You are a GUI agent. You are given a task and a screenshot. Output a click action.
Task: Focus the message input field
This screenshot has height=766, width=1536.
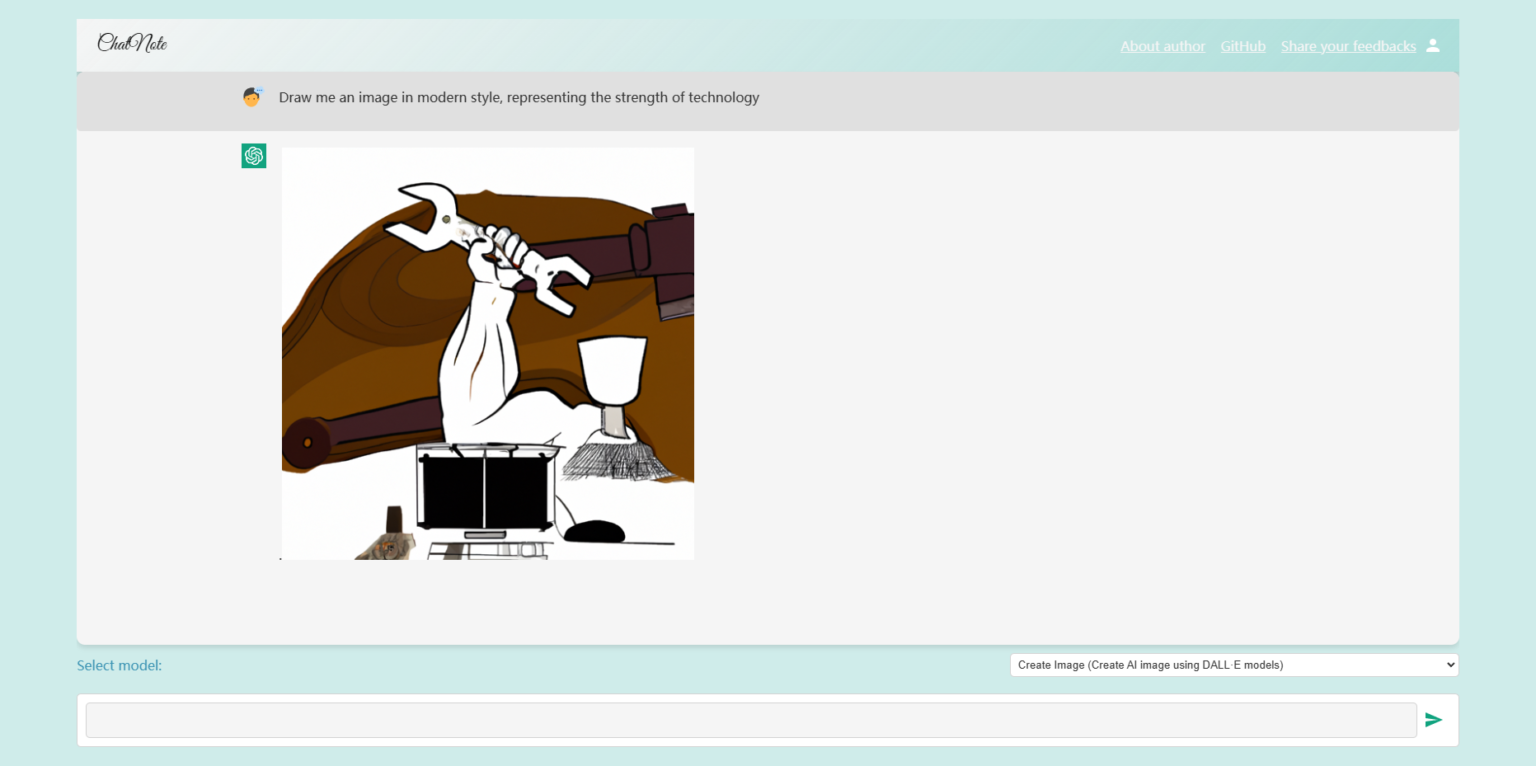pyautogui.click(x=750, y=720)
